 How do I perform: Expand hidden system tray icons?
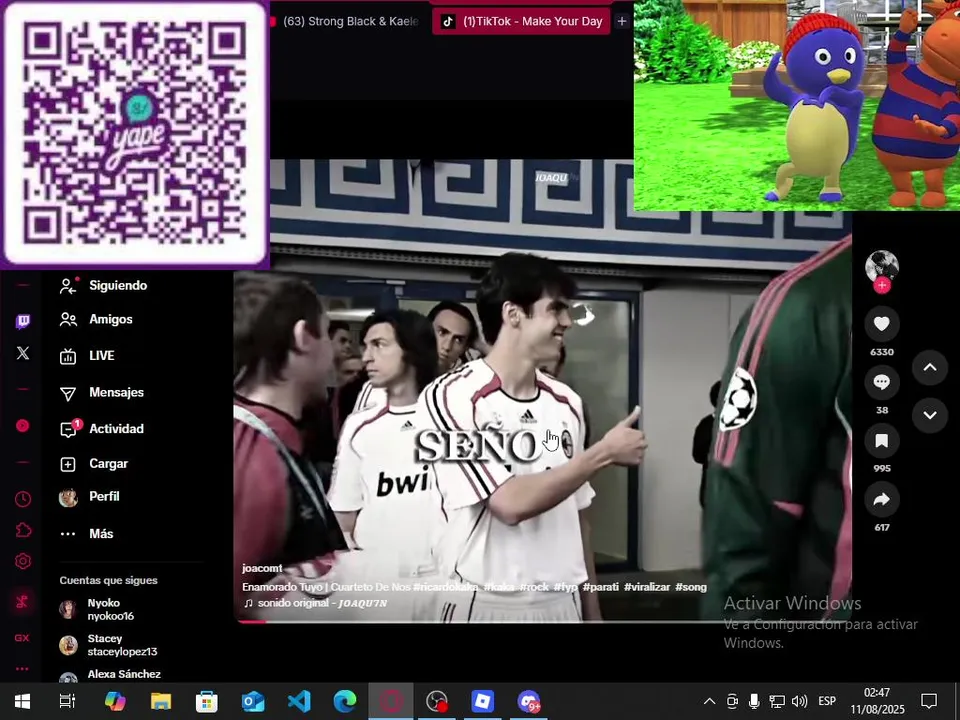click(x=709, y=702)
